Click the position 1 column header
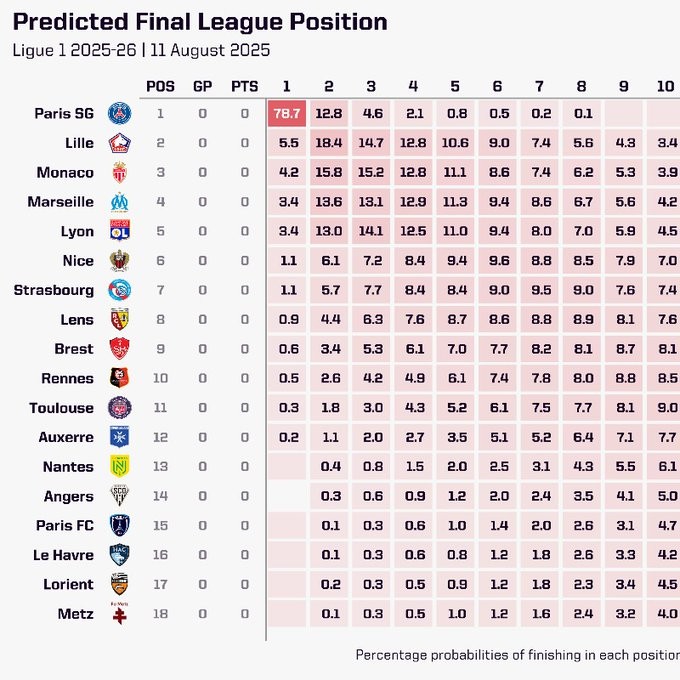The width and height of the screenshot is (680, 680). [x=286, y=86]
